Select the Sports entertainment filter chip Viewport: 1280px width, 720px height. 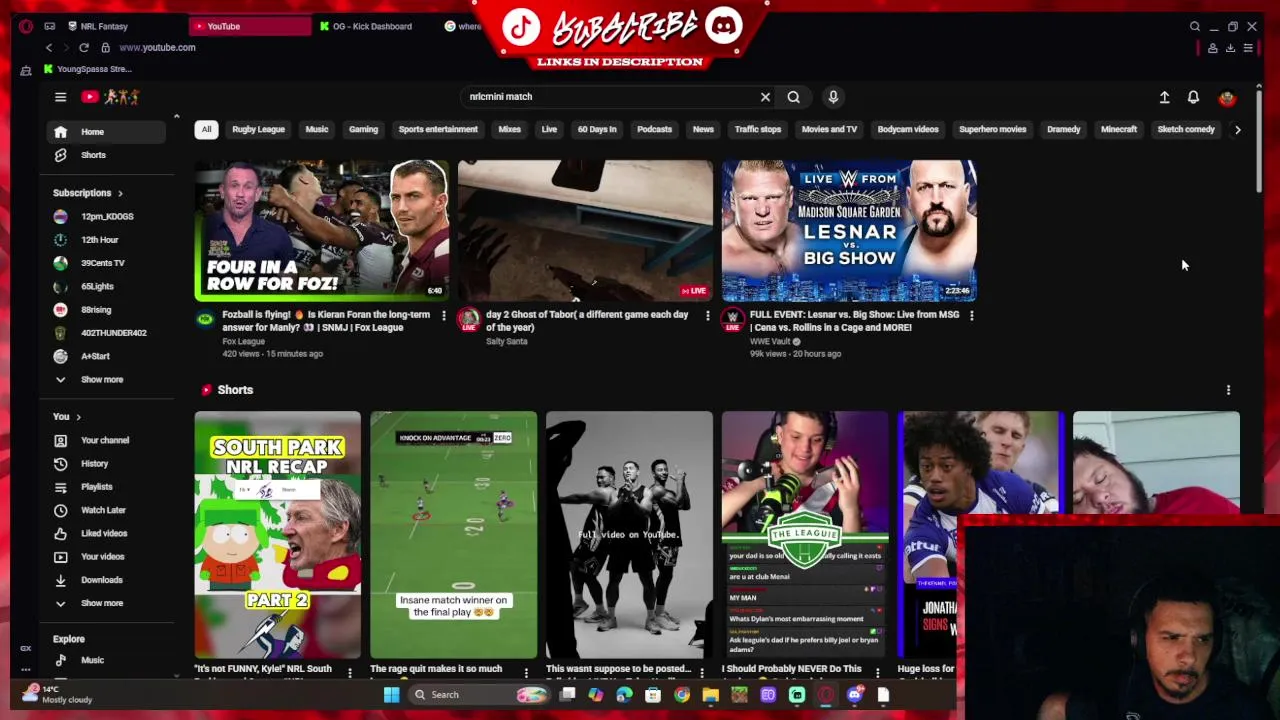click(438, 129)
